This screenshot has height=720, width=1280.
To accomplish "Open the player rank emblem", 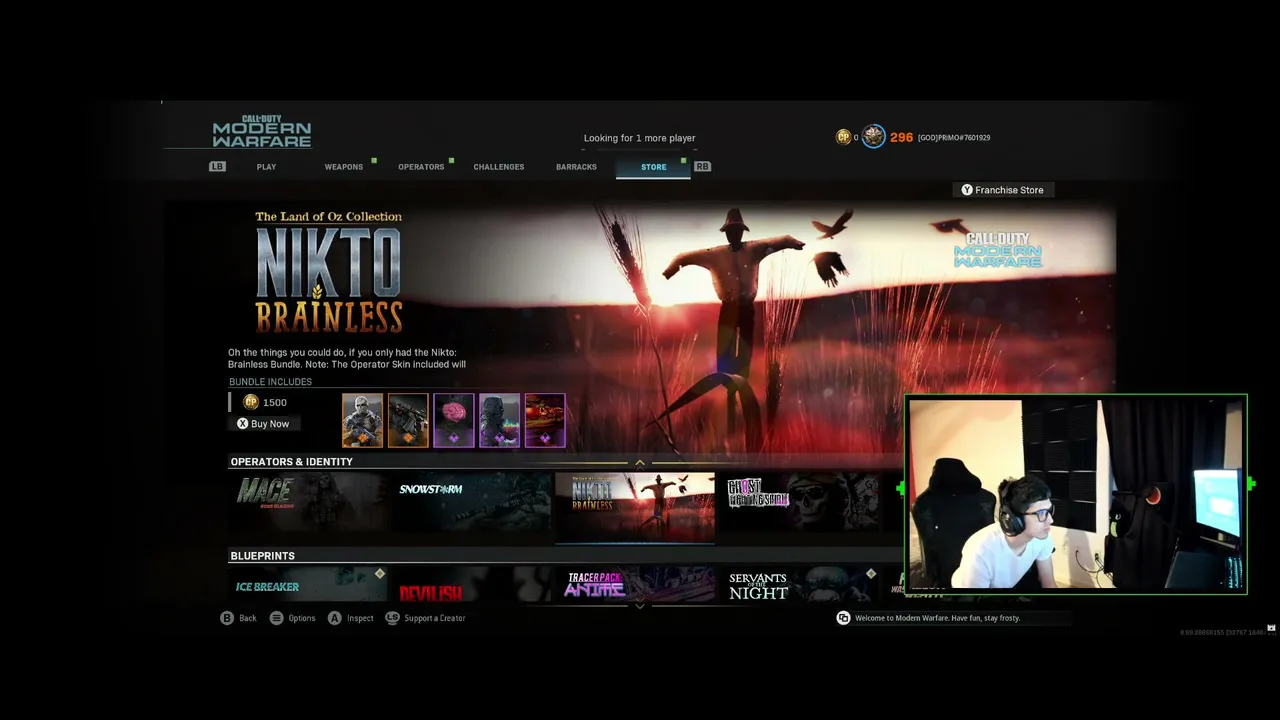I will tap(874, 137).
